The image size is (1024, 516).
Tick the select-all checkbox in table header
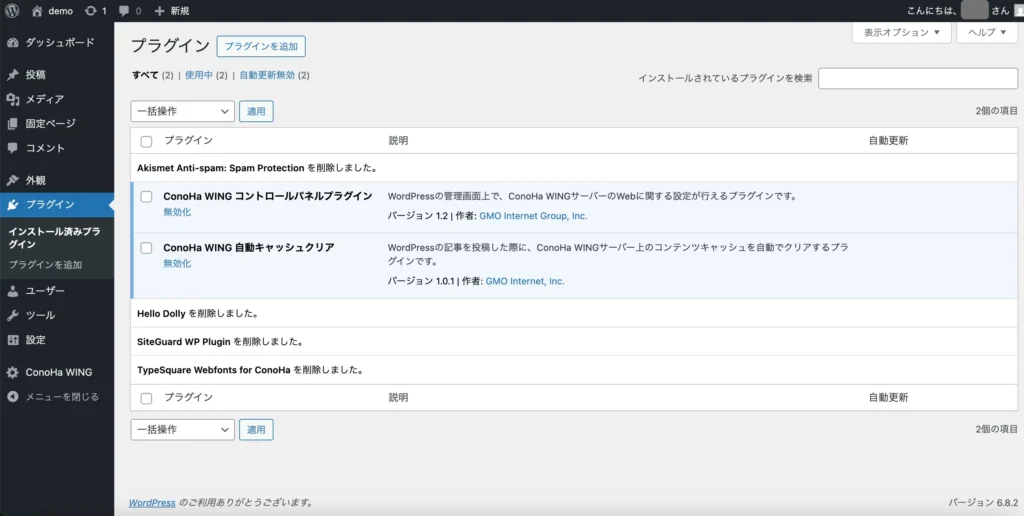click(146, 142)
